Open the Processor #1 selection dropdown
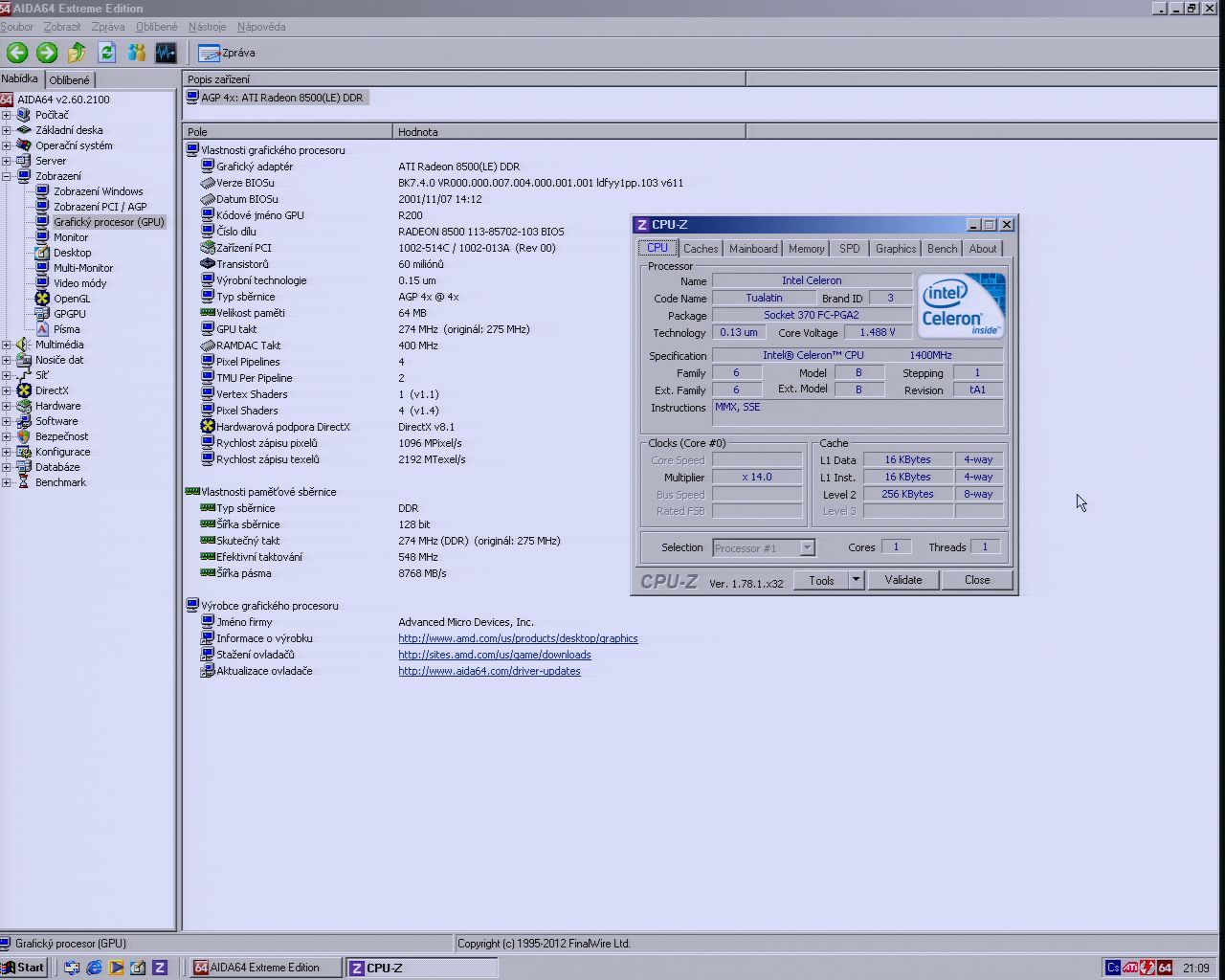 (x=807, y=548)
